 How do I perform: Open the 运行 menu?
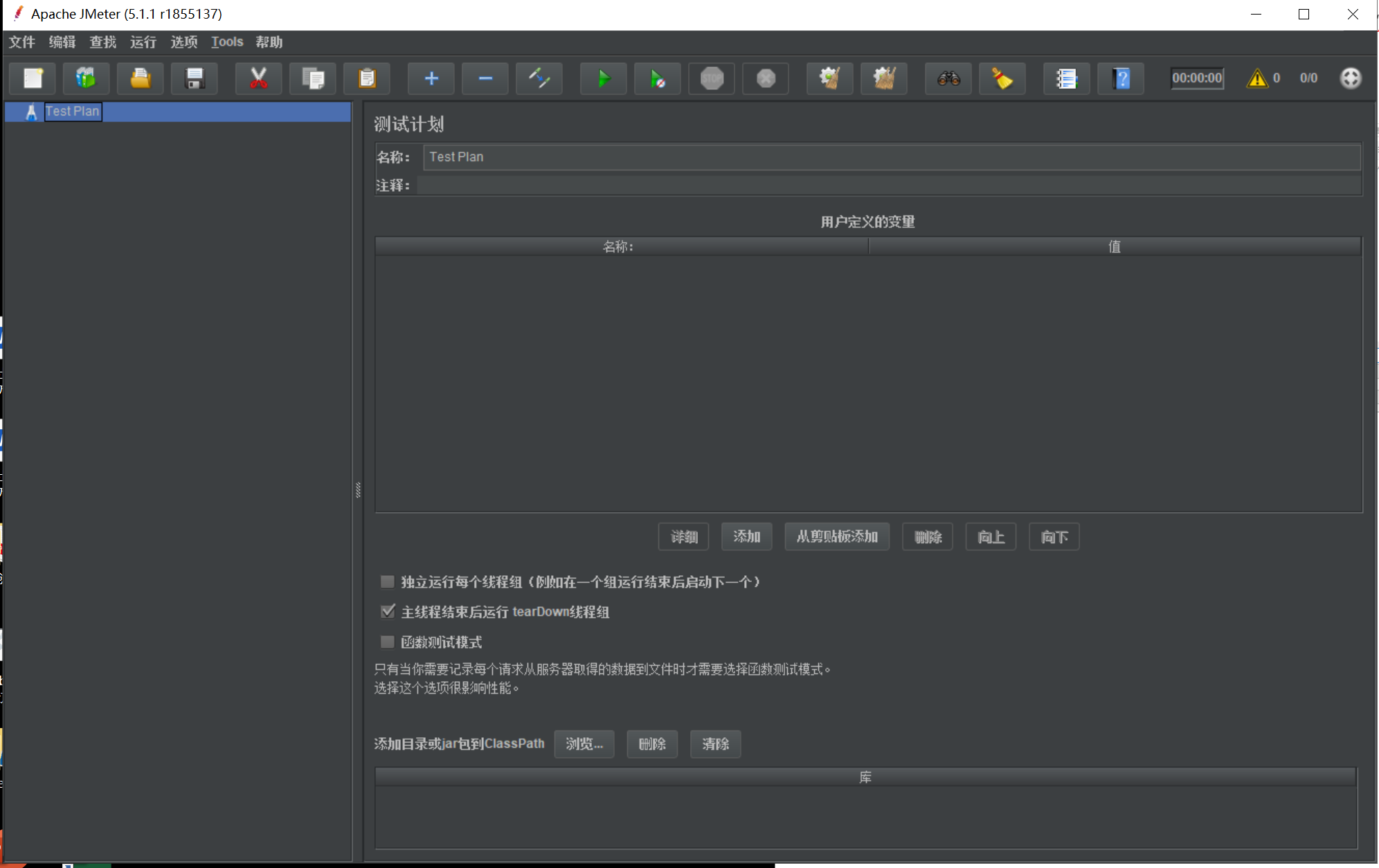(143, 42)
